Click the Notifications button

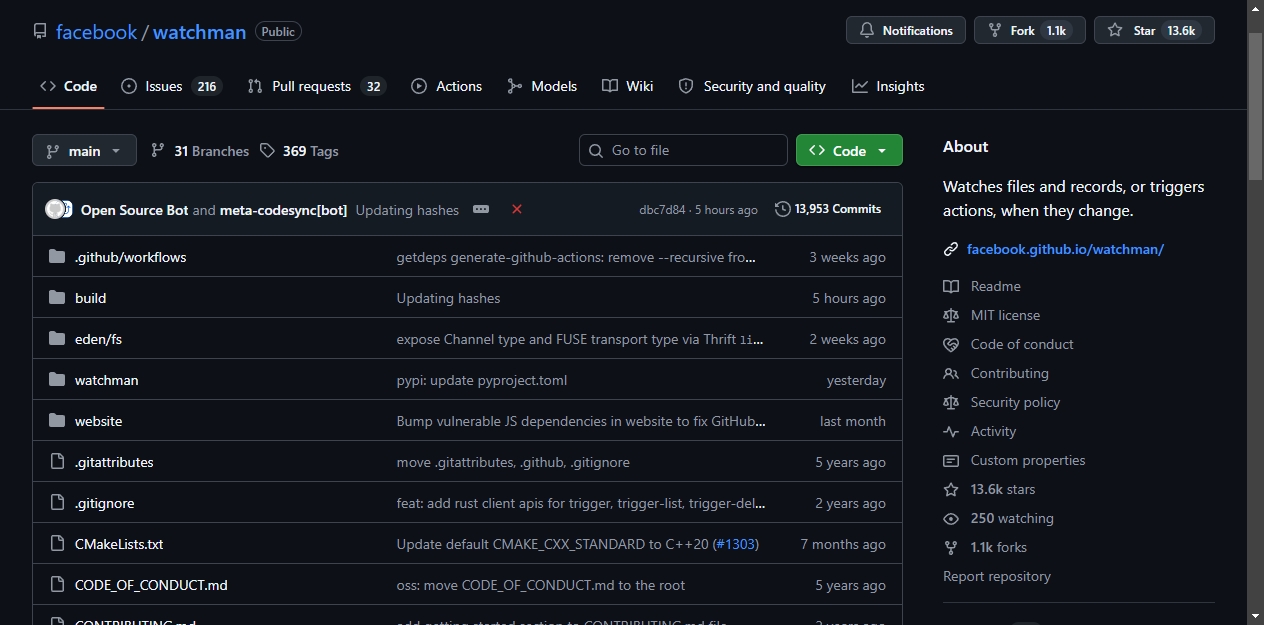[906, 31]
